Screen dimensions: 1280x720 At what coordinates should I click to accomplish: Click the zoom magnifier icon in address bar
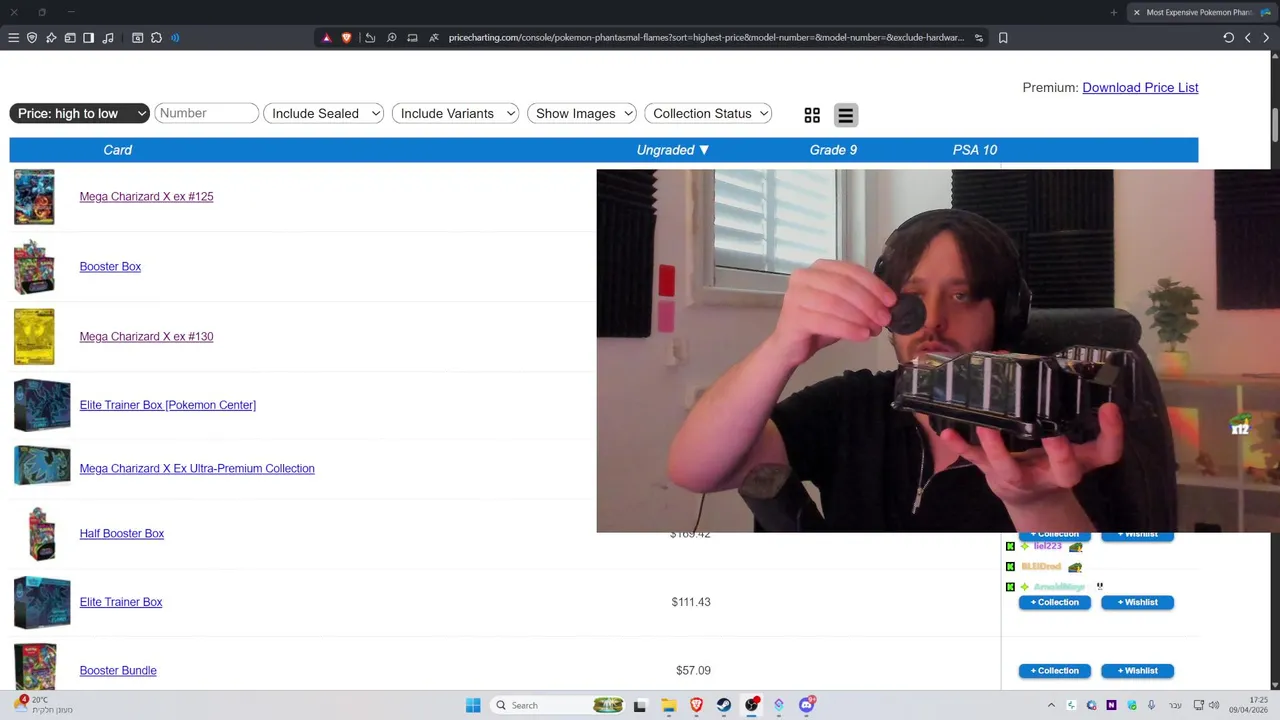tap(392, 38)
